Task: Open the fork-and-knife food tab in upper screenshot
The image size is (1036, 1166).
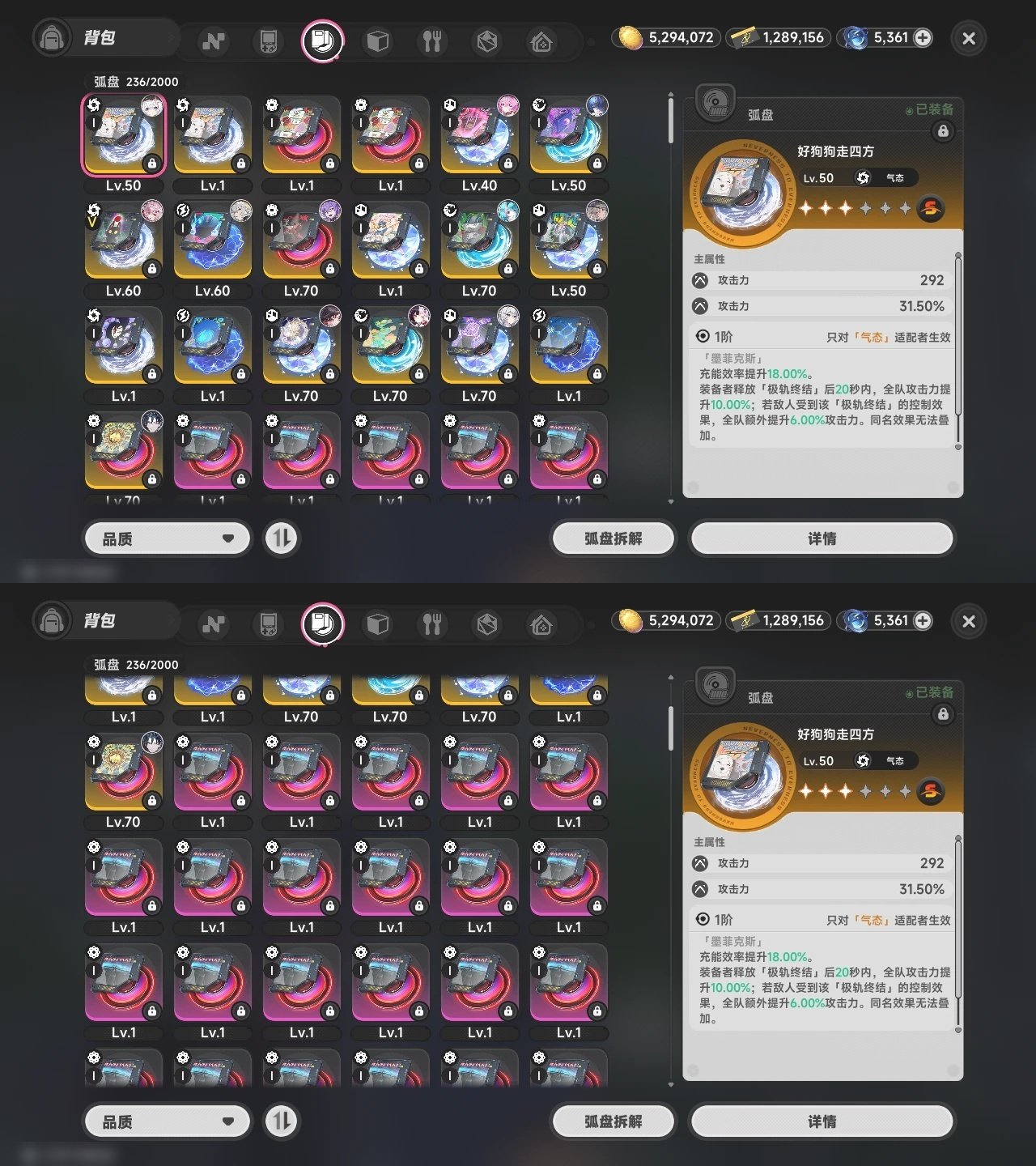Action: pos(432,41)
